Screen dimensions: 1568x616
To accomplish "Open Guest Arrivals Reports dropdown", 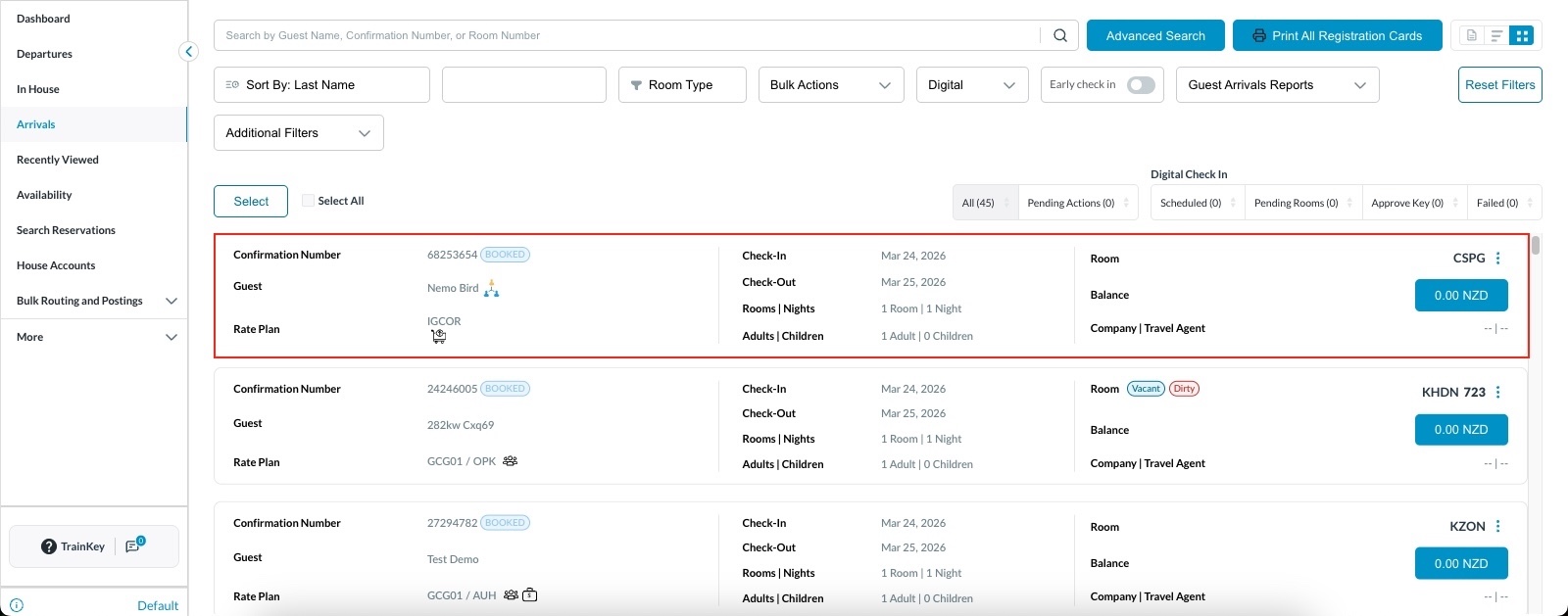I will coord(1276,85).
